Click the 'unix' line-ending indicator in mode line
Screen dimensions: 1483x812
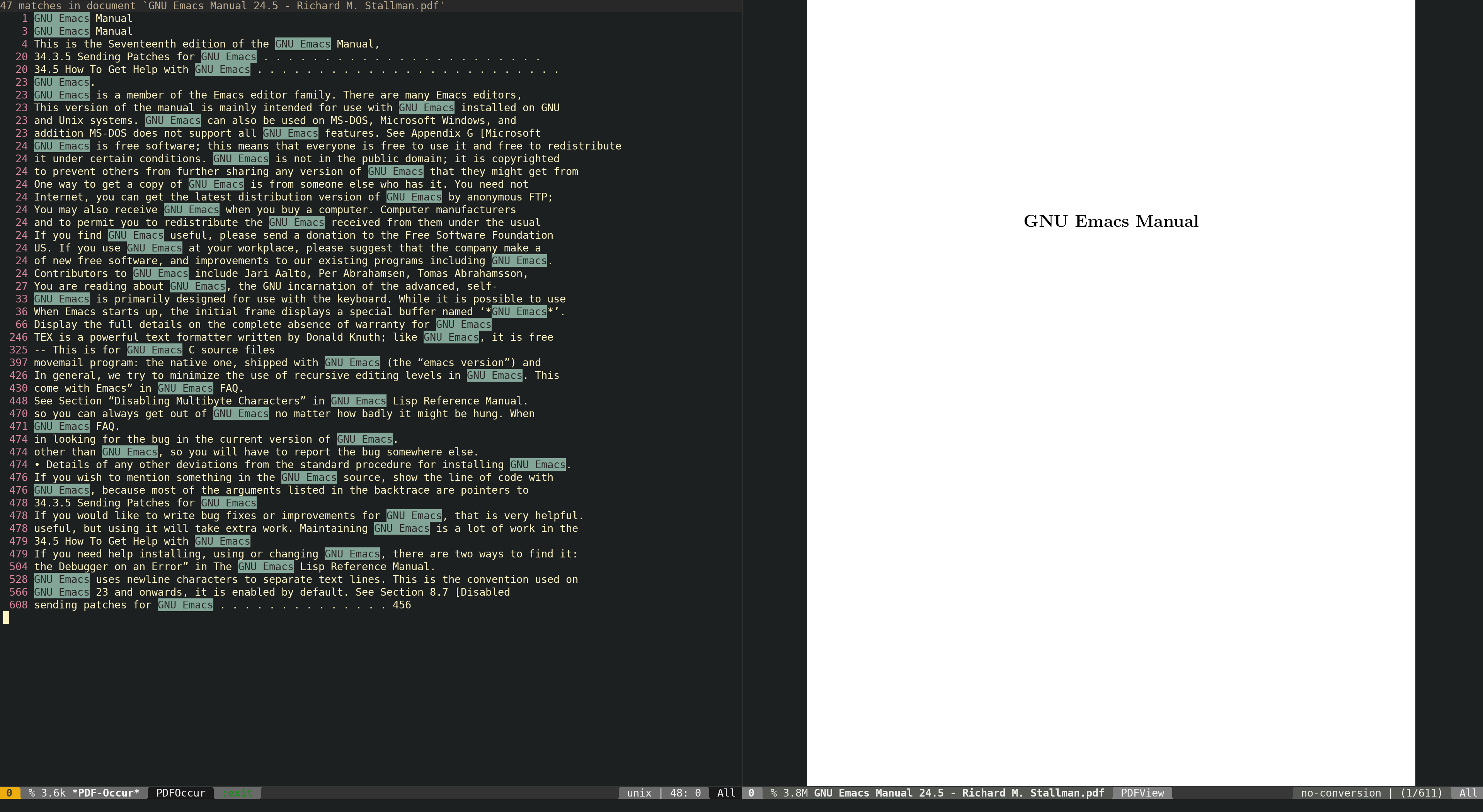point(639,793)
